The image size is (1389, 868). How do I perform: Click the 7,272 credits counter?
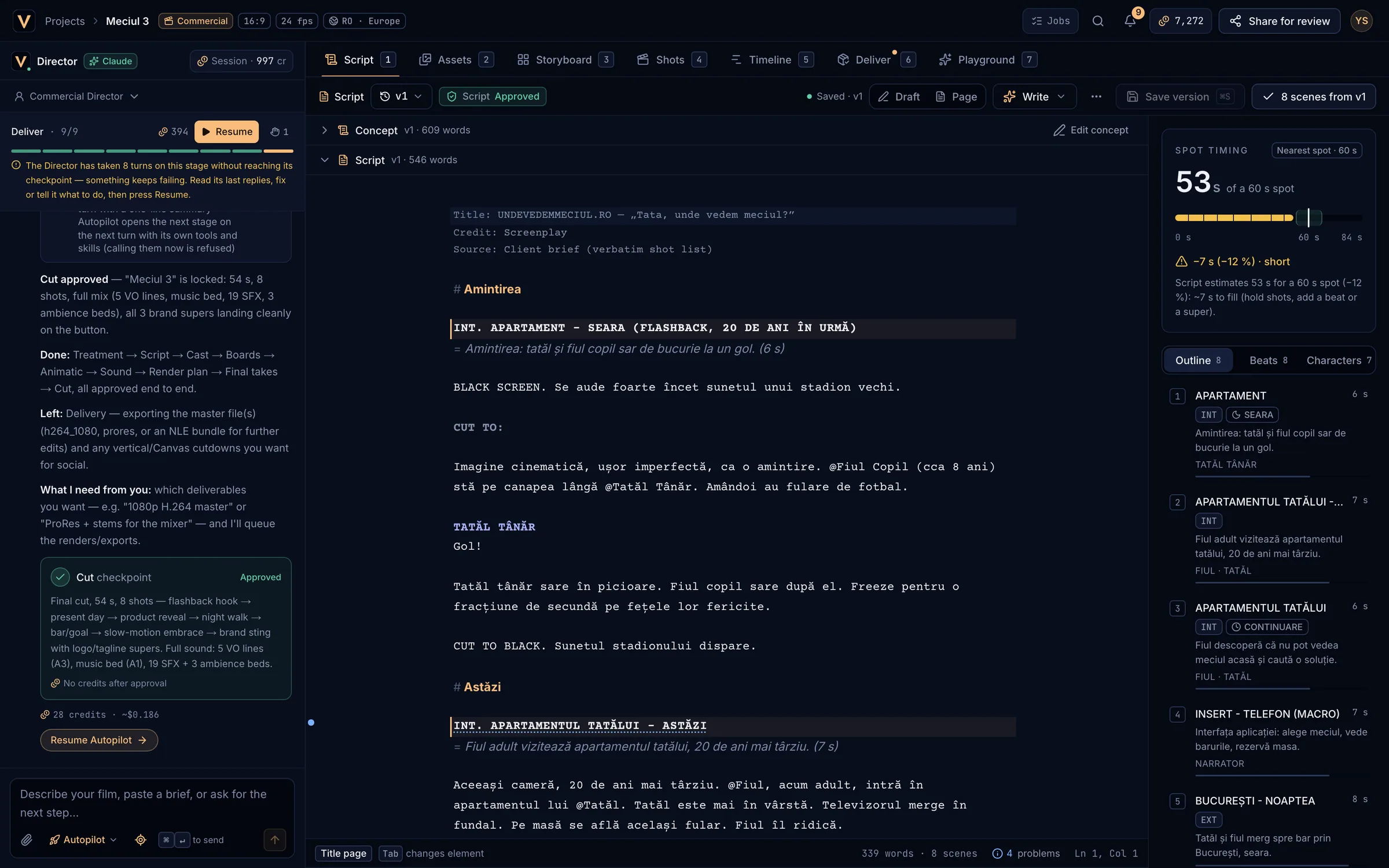pyautogui.click(x=1181, y=21)
